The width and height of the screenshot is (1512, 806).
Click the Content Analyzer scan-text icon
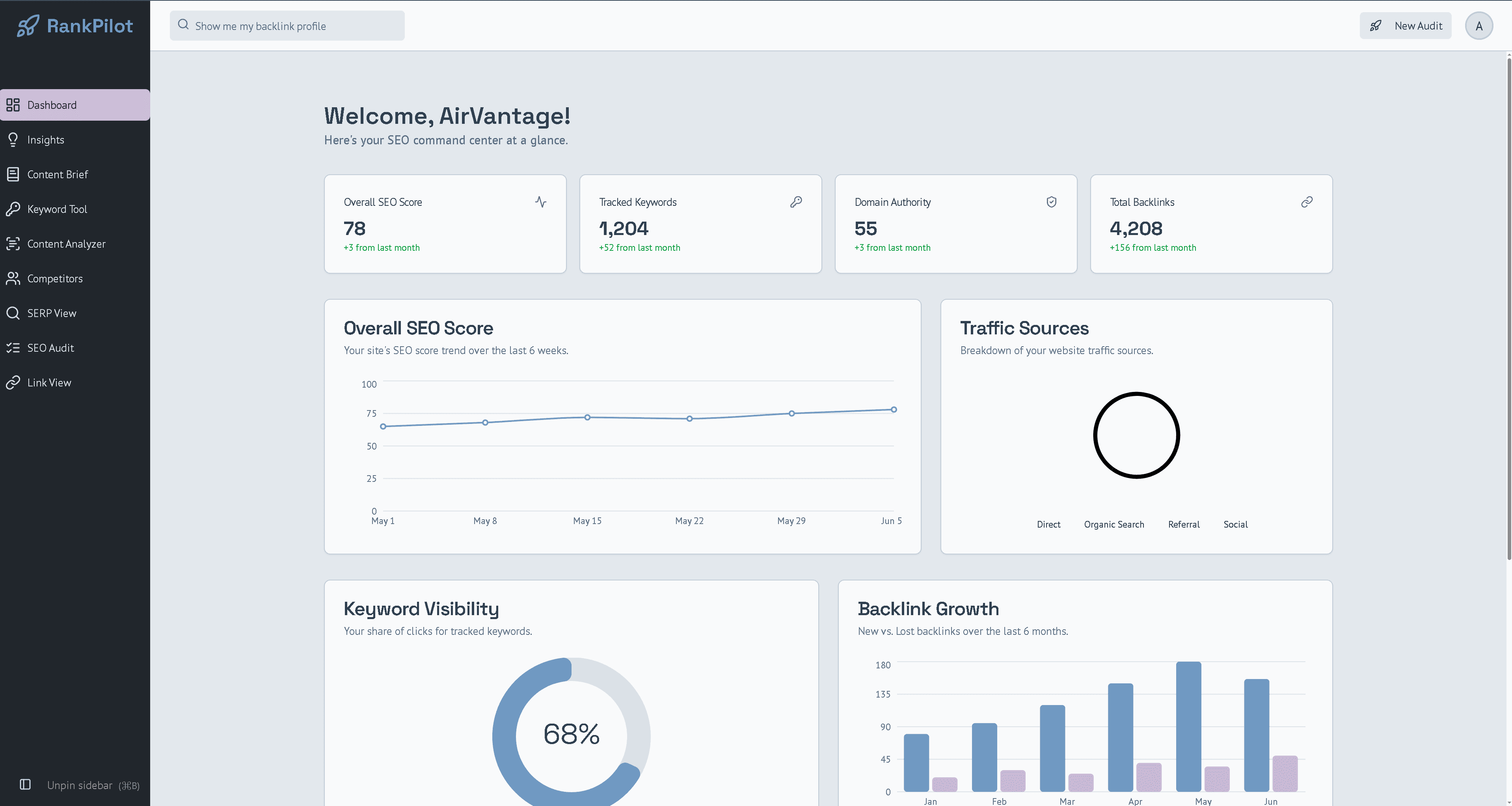click(x=13, y=244)
